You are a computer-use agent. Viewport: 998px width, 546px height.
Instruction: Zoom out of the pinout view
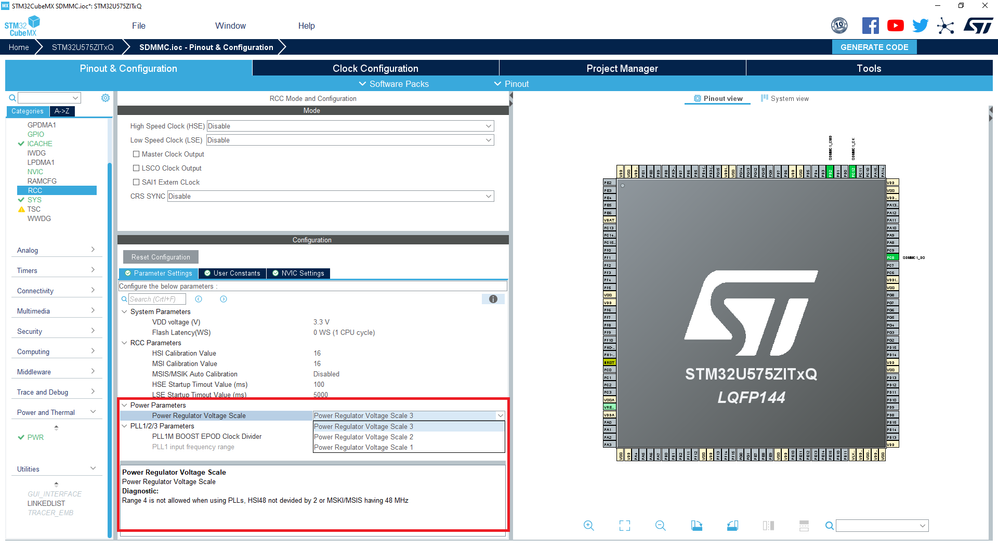click(661, 525)
